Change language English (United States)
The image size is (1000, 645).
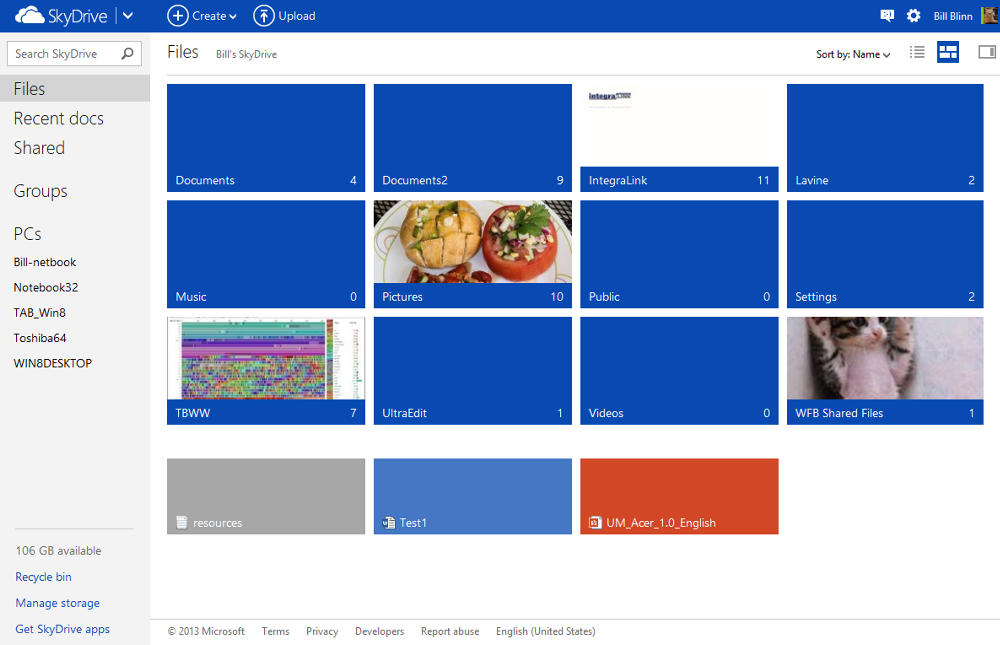(546, 631)
